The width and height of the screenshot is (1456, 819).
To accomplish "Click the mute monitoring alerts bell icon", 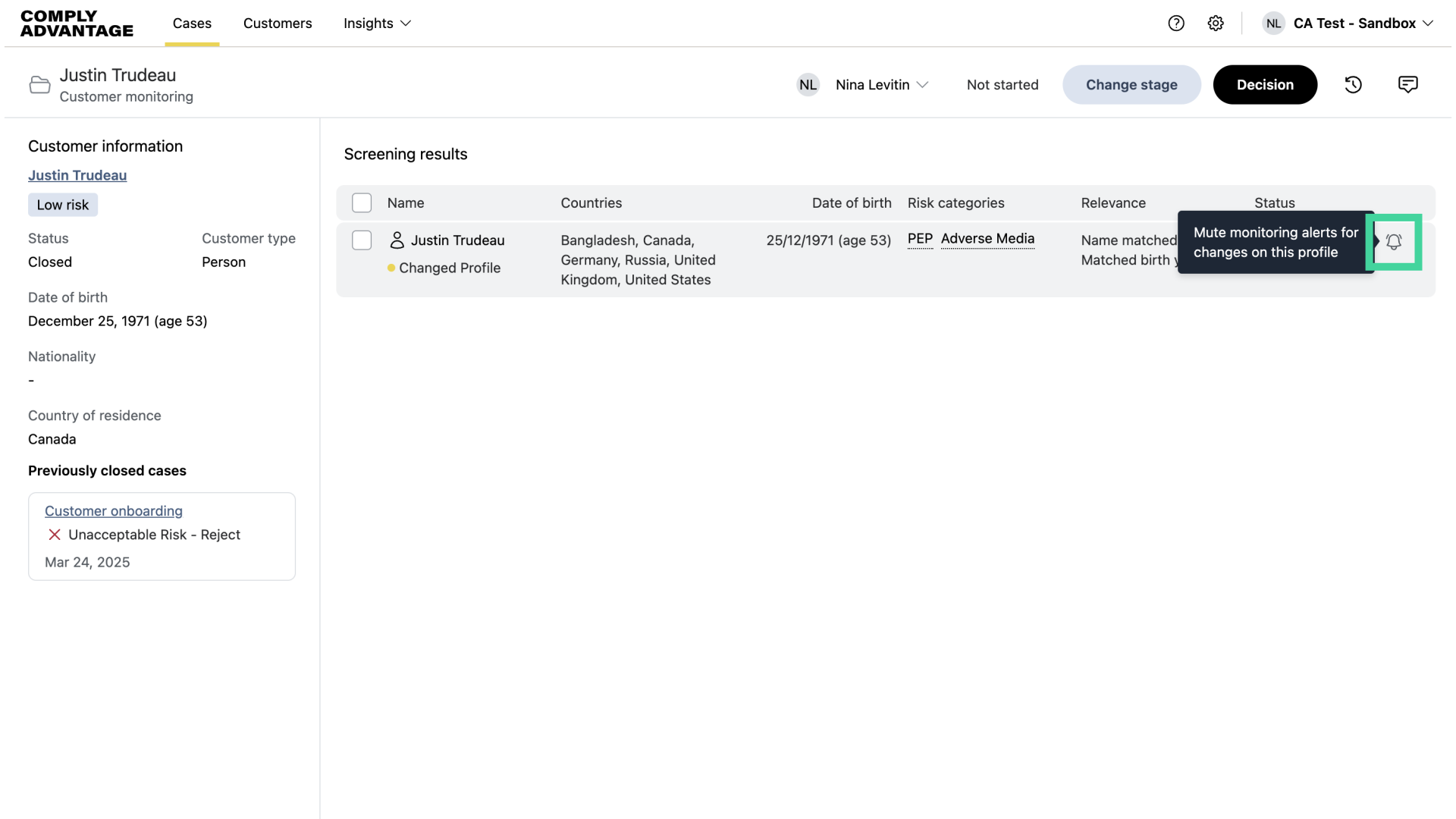I will [x=1393, y=242].
